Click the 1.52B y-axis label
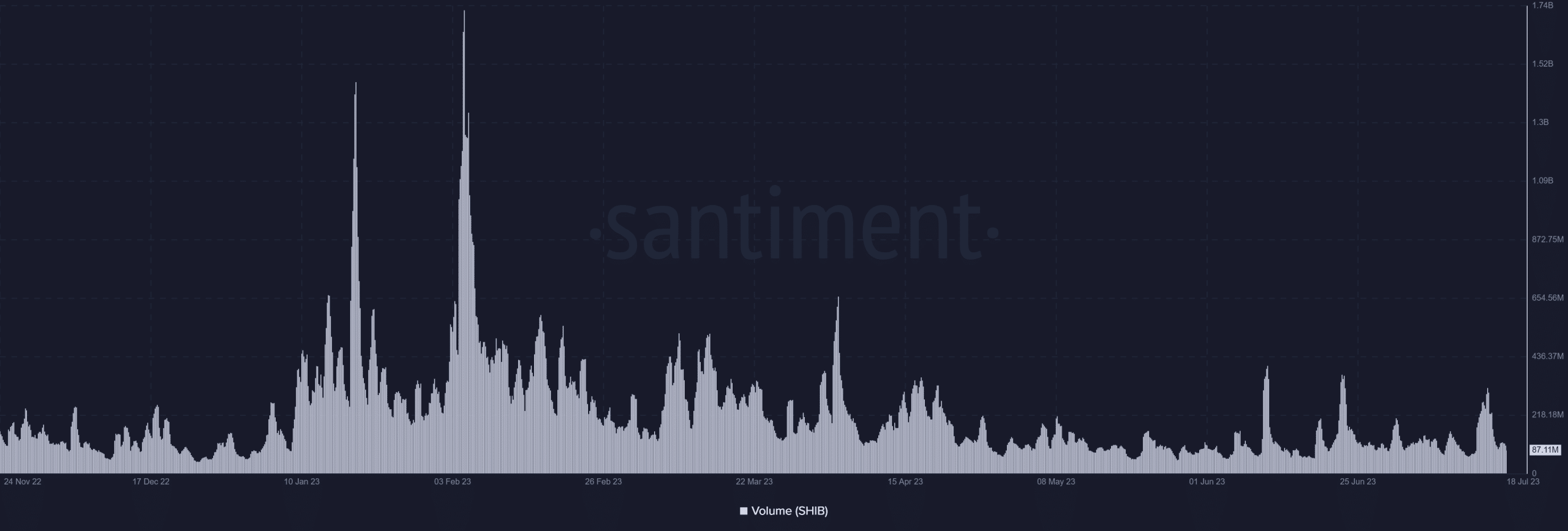The height and width of the screenshot is (531, 1568). (x=1542, y=64)
